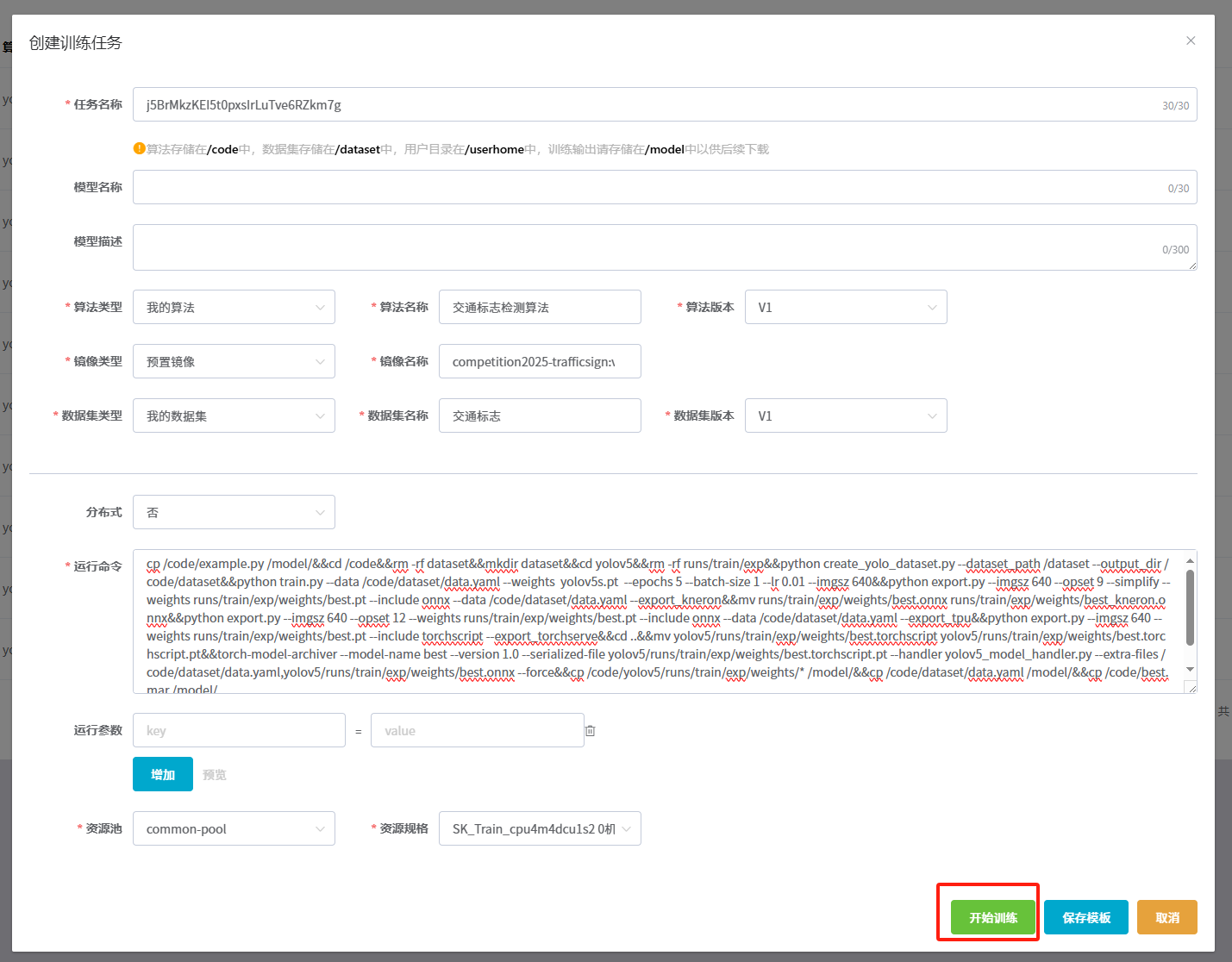This screenshot has width=1232, height=962.
Task: Close the 创建训练任务 dialog
Action: coord(1191,41)
